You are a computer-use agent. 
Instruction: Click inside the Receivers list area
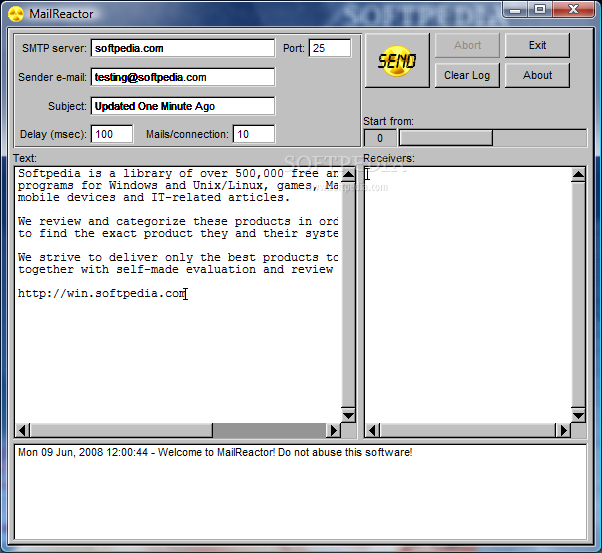tap(467, 295)
